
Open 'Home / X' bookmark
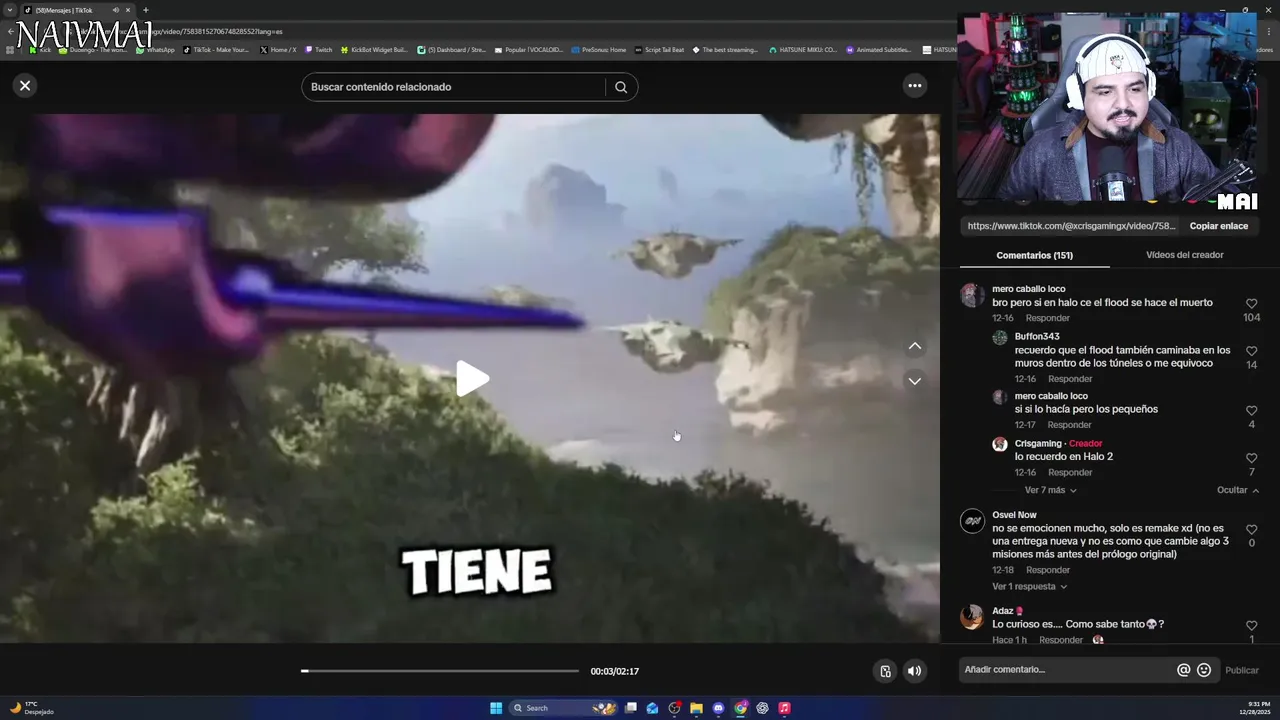(278, 49)
